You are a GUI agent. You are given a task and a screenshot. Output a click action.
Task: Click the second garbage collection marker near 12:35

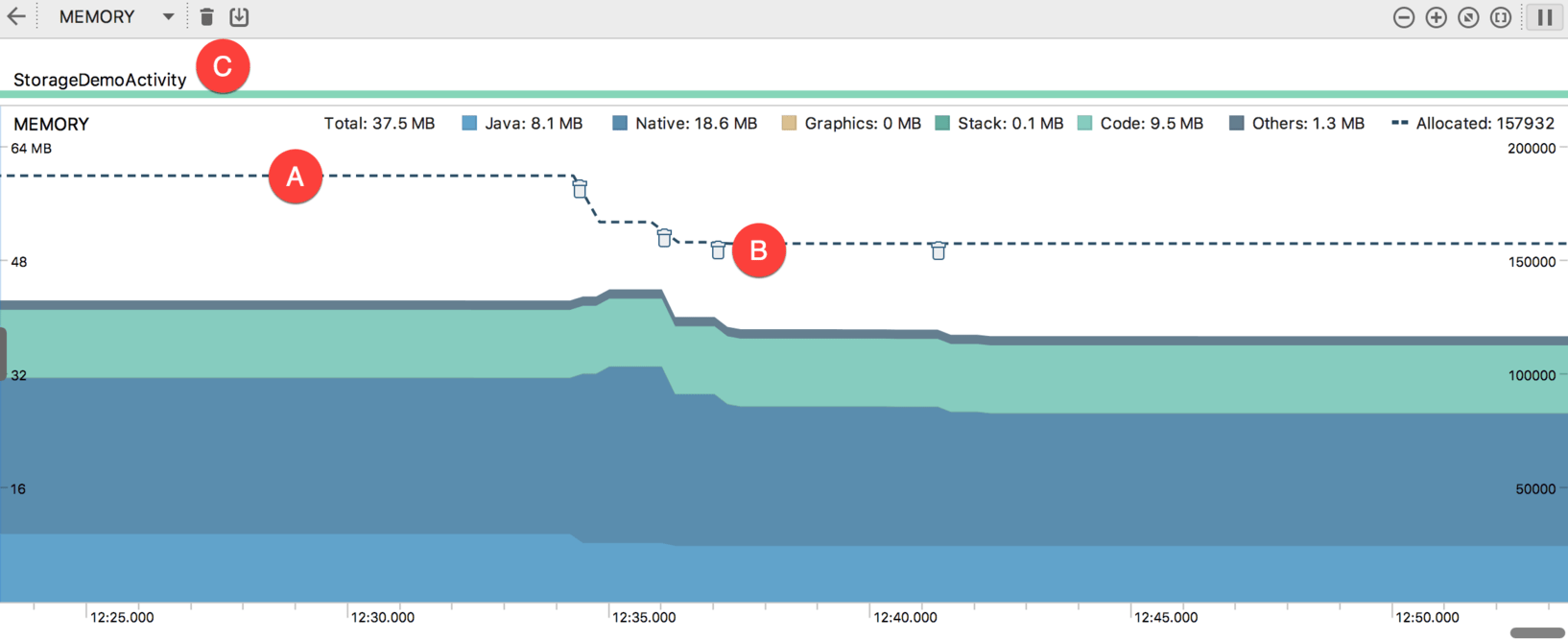664,237
